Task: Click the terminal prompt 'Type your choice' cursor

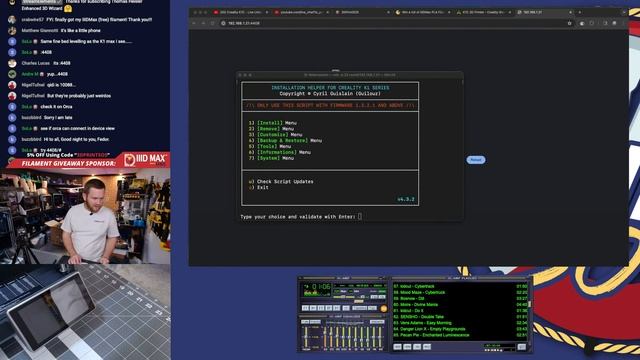Action: 360,217
